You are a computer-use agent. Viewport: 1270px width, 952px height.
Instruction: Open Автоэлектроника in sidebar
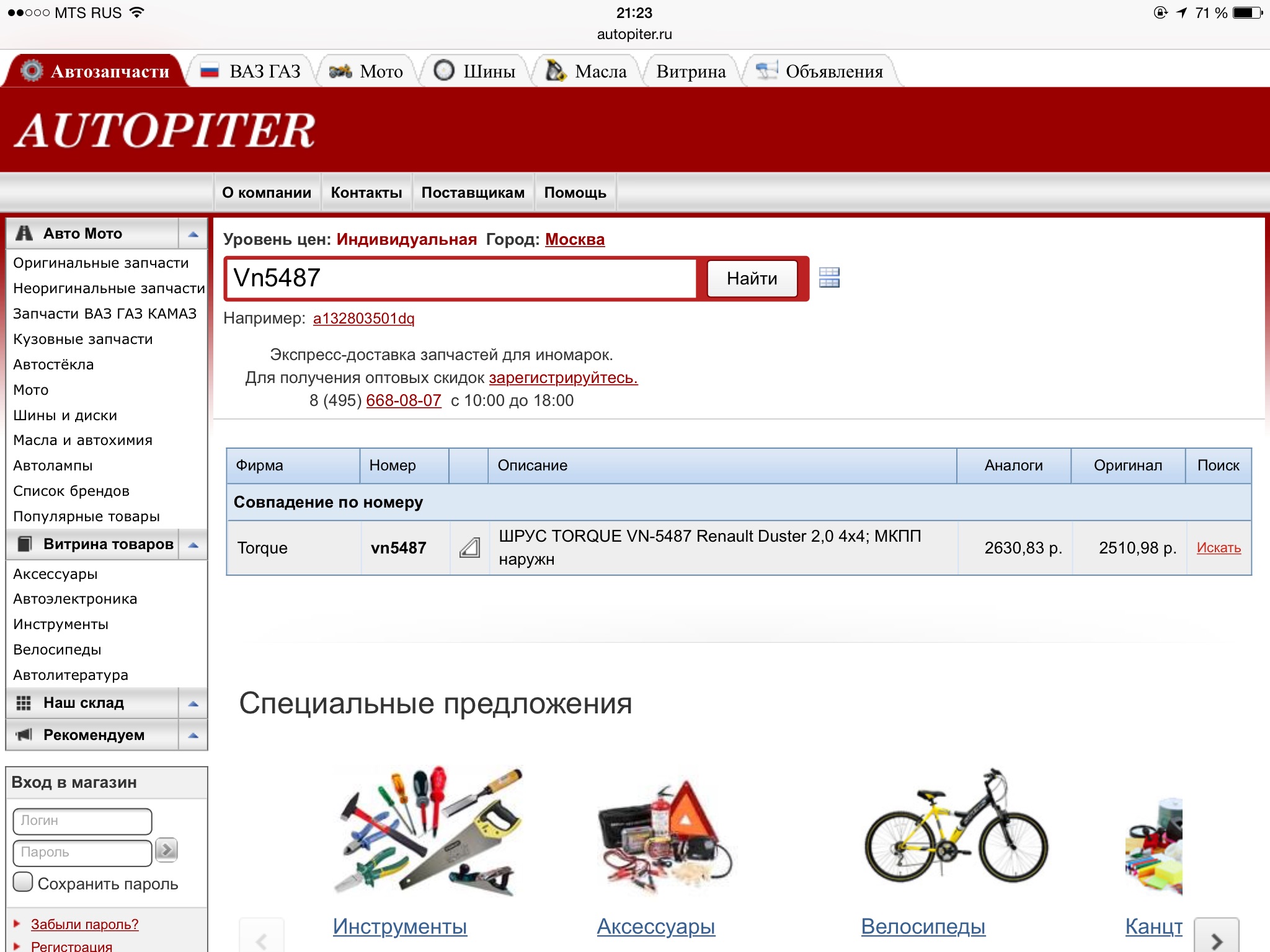(75, 599)
